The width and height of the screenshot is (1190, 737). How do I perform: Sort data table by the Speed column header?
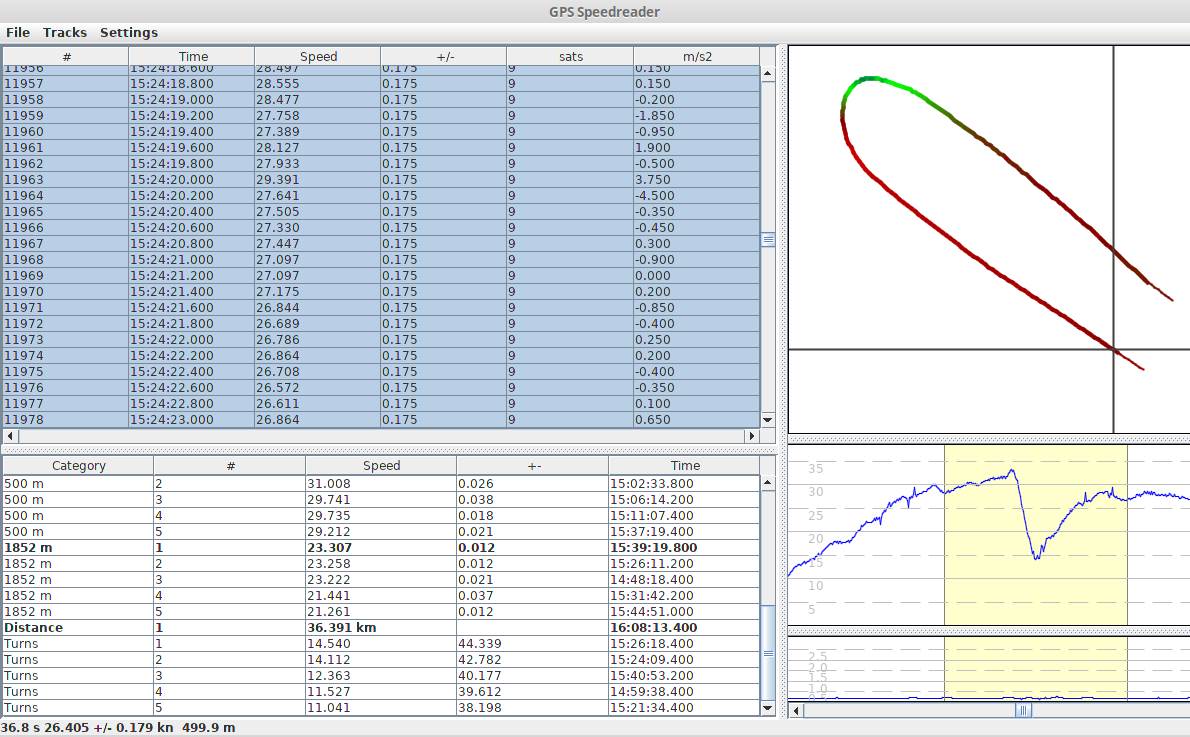[318, 57]
